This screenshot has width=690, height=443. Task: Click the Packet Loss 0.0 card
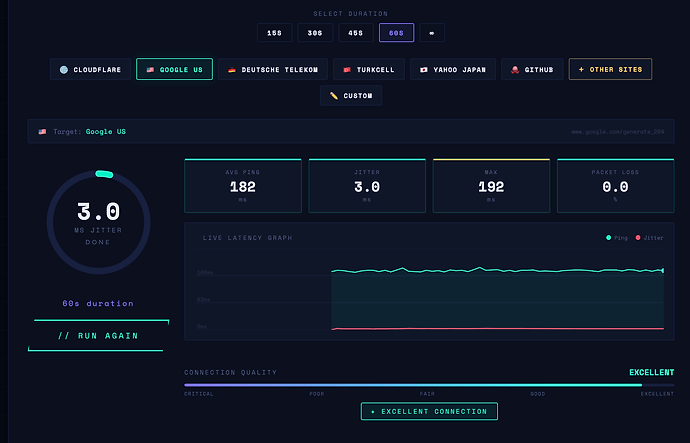(615, 186)
